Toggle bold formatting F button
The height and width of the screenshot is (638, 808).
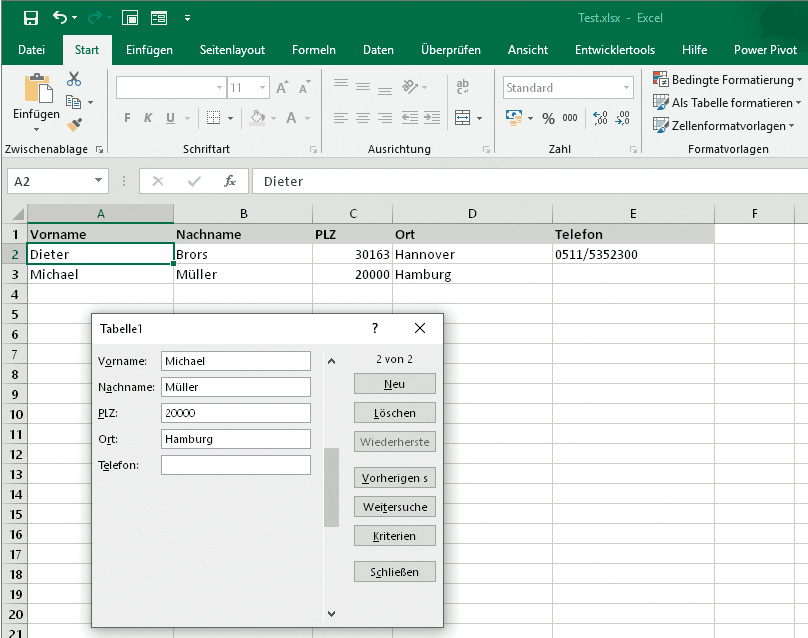click(127, 118)
